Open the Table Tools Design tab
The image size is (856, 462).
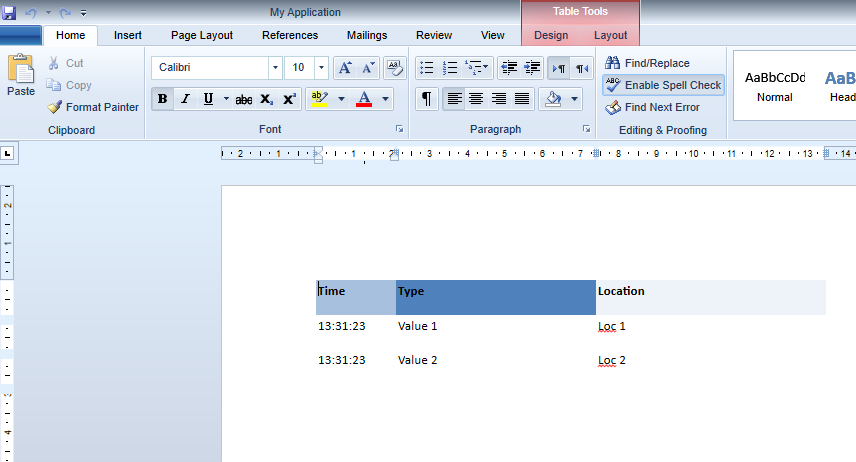point(551,35)
